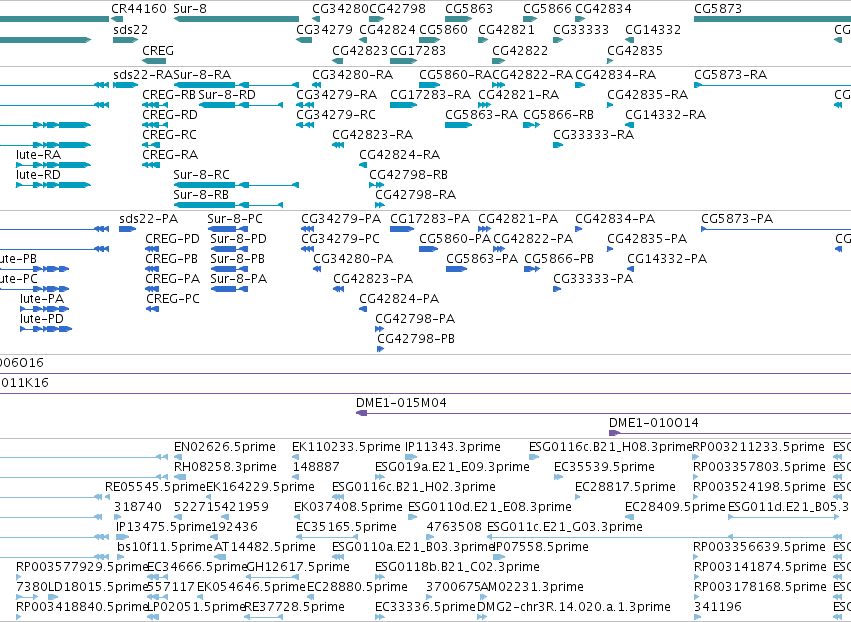
Task: Click the sds22-PA protein label
Action: pos(149,219)
